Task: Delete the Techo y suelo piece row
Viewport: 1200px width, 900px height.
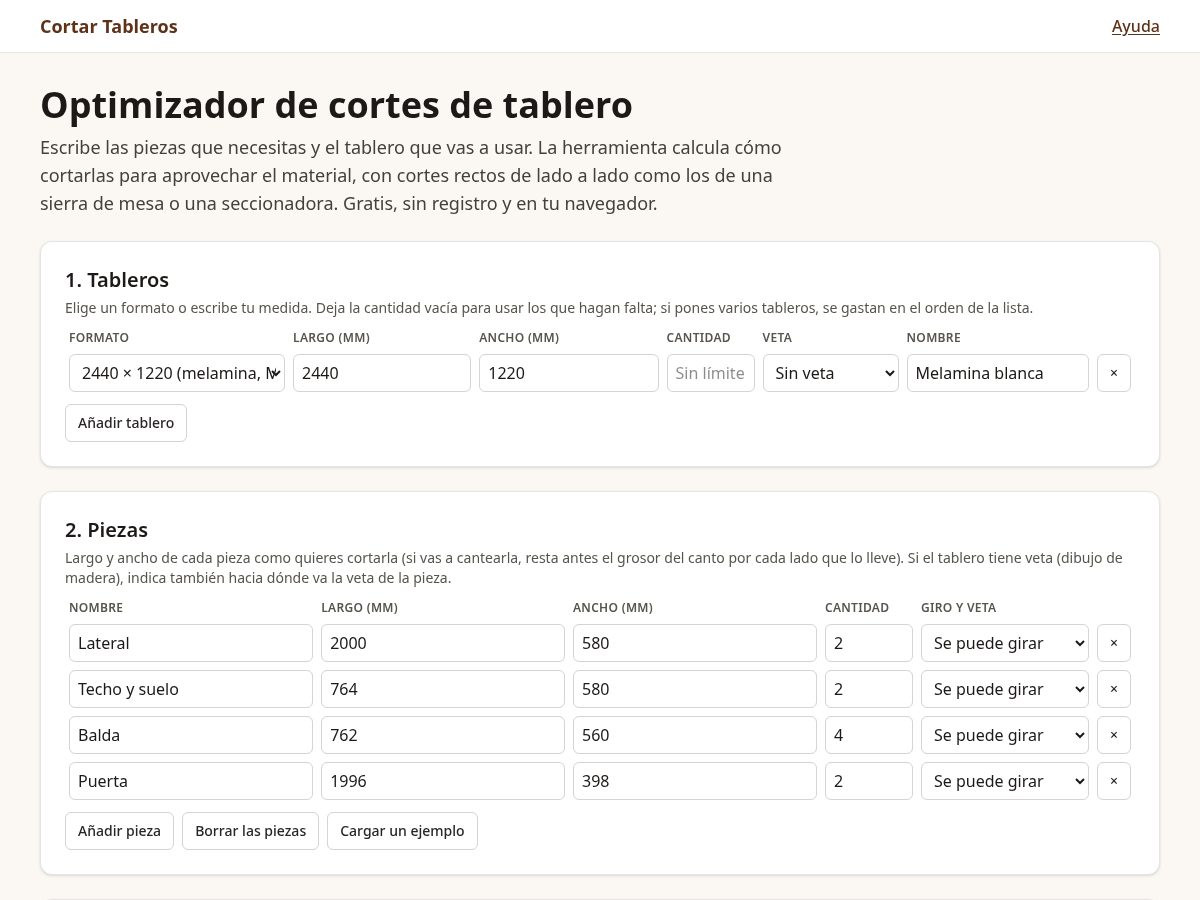Action: tap(1114, 689)
